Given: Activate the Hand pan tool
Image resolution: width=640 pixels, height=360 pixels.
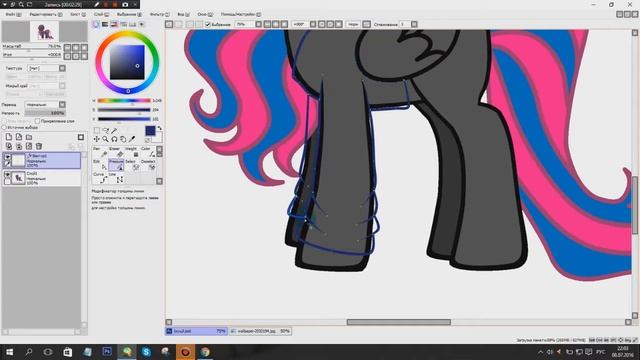Looking at the screenshot, I should (x=123, y=139).
